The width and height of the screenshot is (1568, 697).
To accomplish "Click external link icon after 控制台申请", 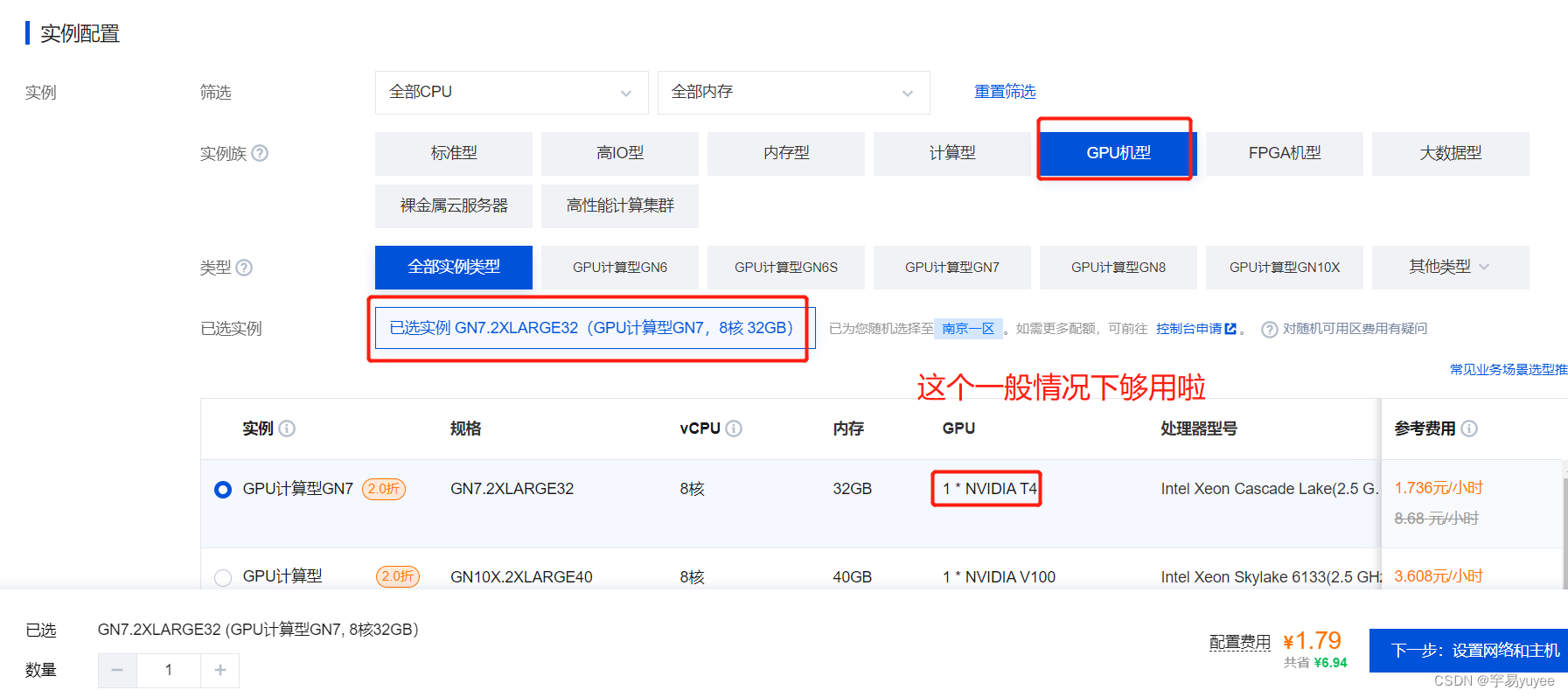I will pyautogui.click(x=1231, y=329).
